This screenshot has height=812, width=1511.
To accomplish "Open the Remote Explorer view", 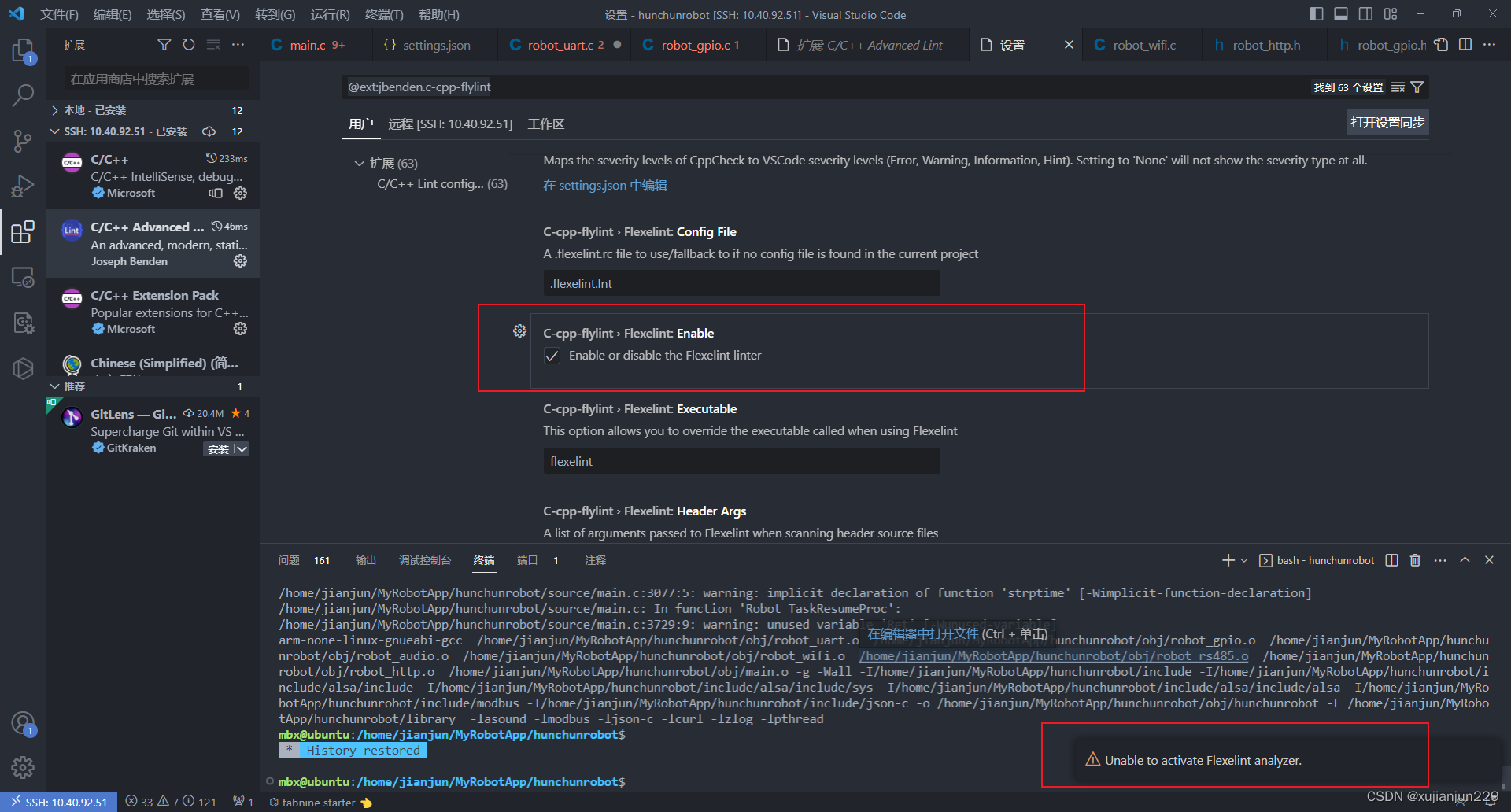I will (x=23, y=277).
